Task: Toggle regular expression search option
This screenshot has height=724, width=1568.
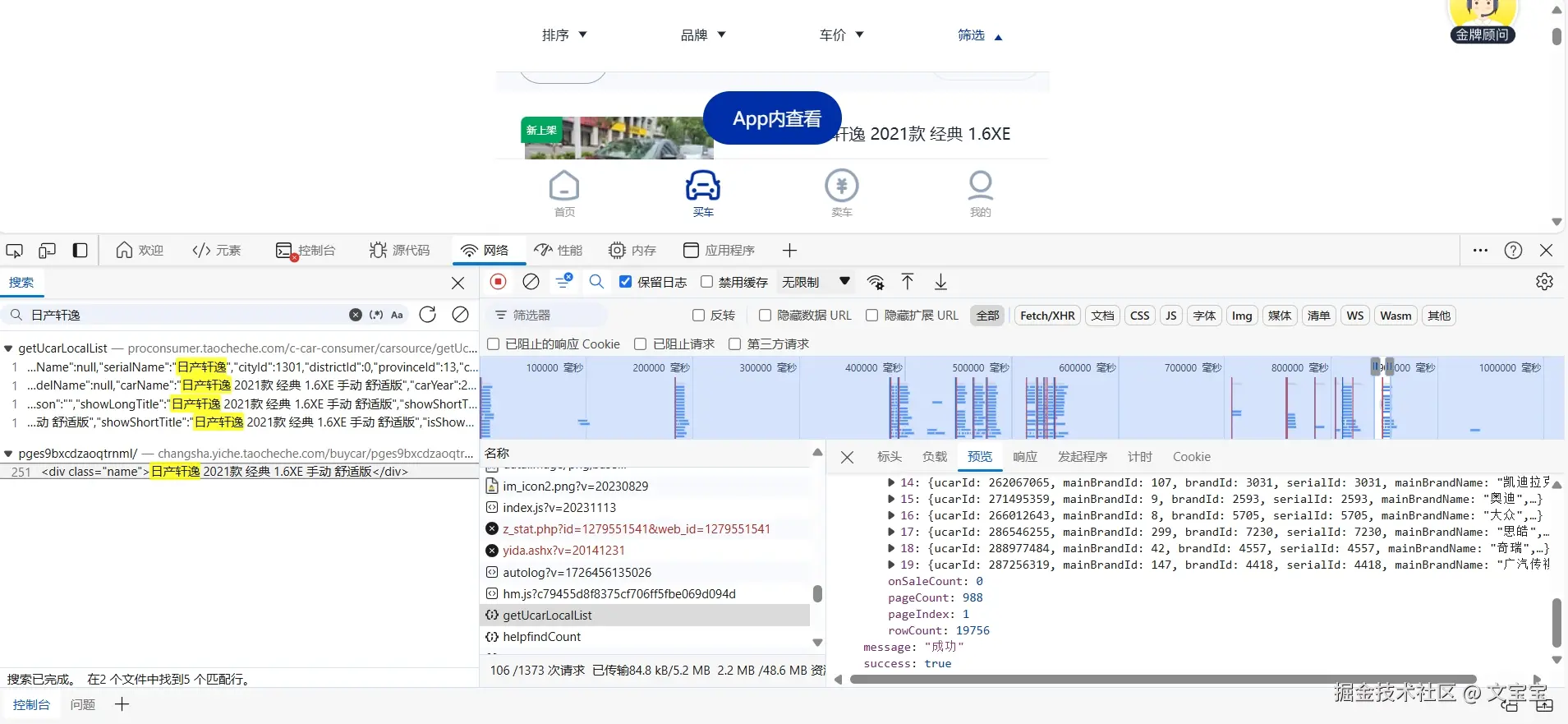Action: point(376,315)
